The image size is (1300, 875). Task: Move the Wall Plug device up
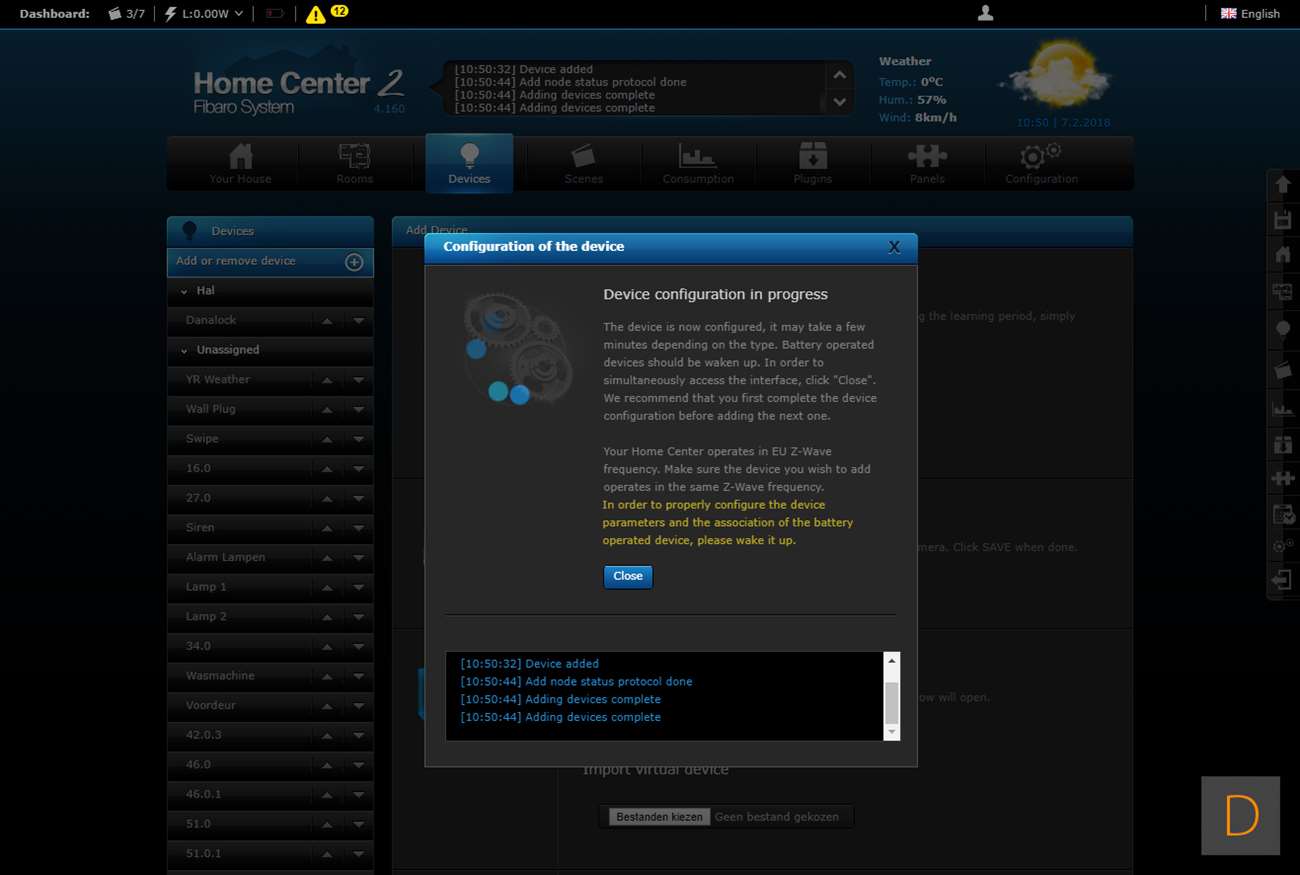327,410
